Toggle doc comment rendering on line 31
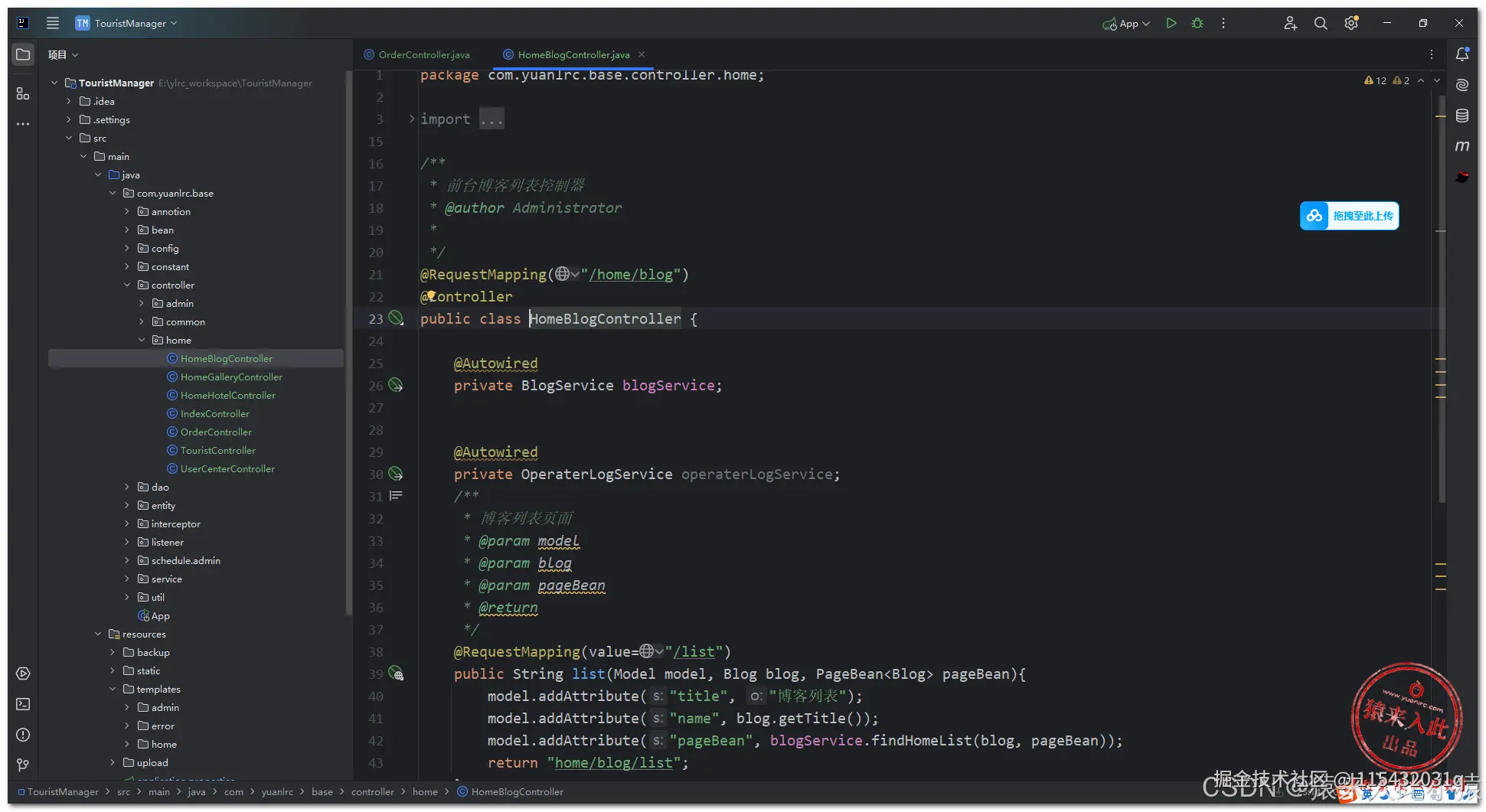 pos(396,496)
